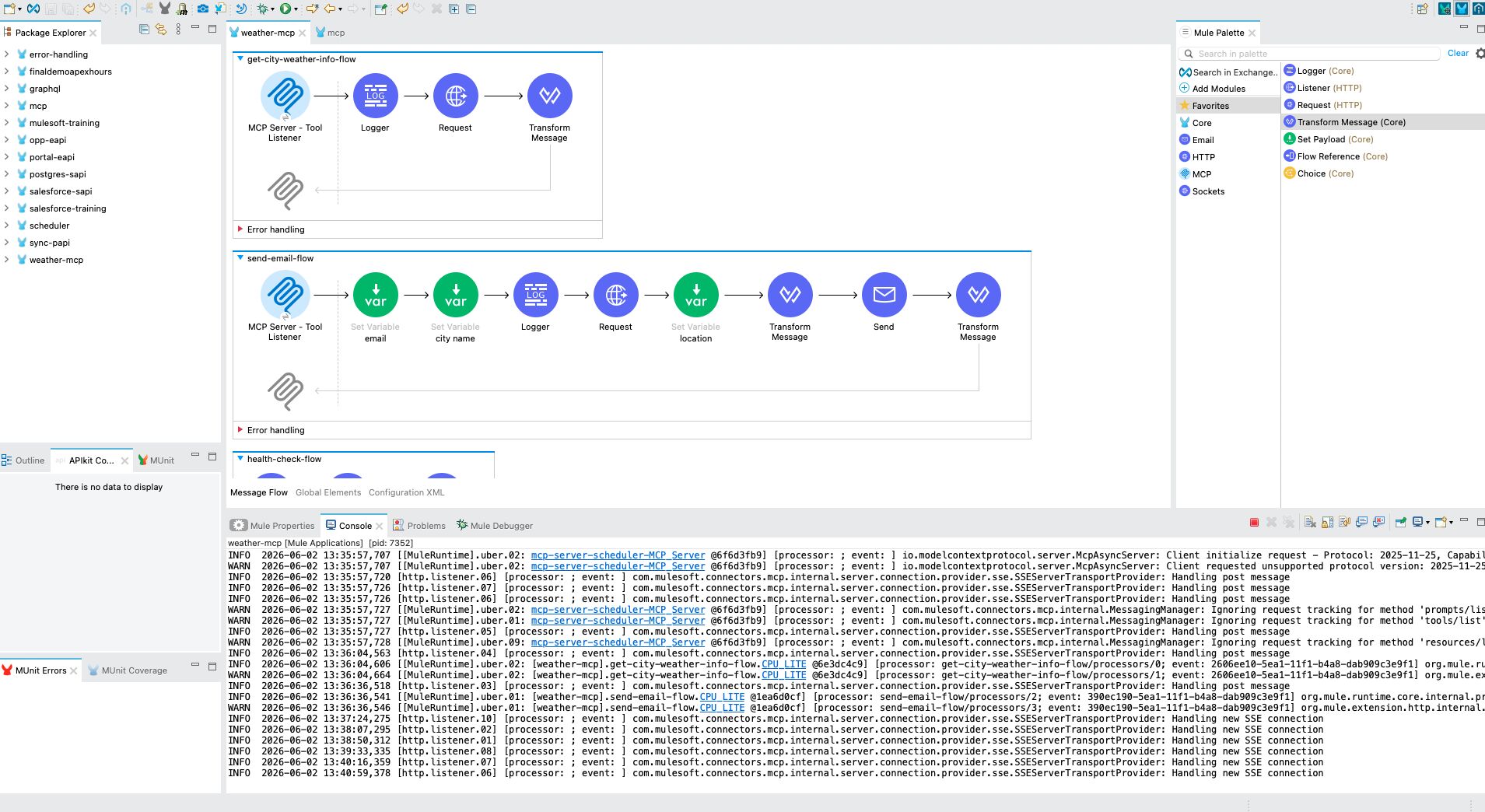1485x812 pixels.
Task: Expand the weather-mcp project tree
Action: click(6, 260)
